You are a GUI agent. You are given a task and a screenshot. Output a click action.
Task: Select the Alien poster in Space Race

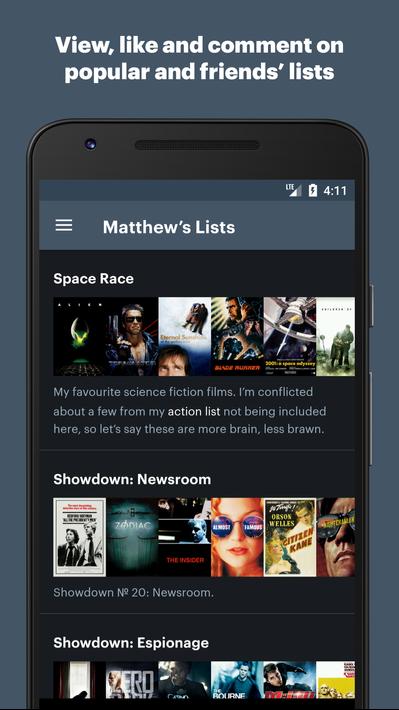point(80,336)
